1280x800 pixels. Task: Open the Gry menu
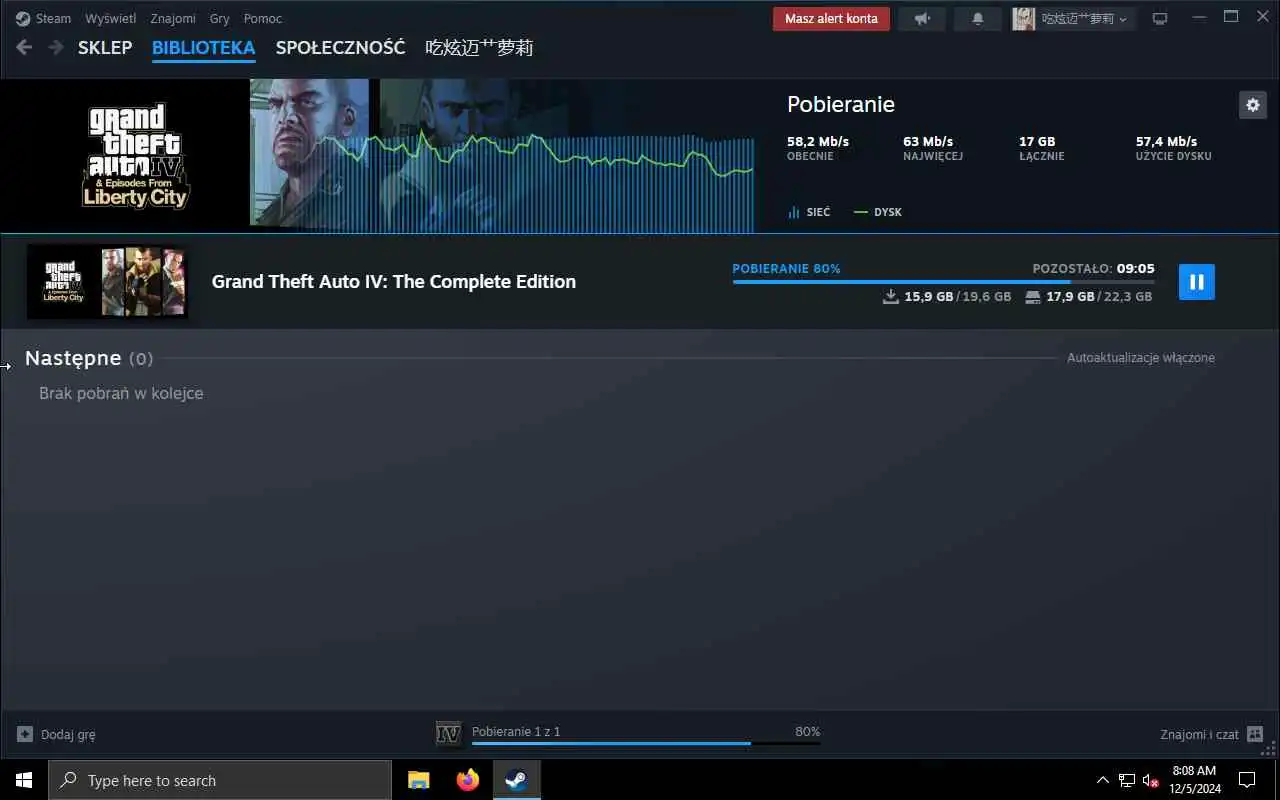220,18
